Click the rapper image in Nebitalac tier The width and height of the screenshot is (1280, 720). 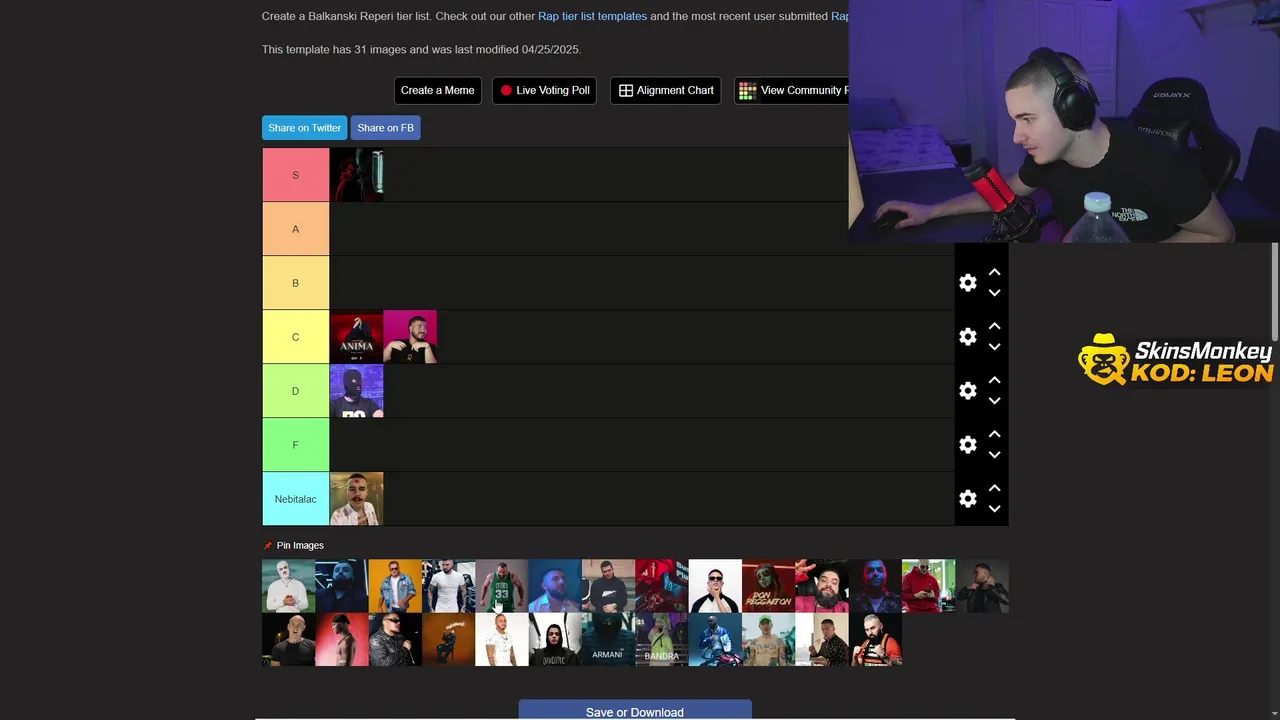(x=357, y=499)
